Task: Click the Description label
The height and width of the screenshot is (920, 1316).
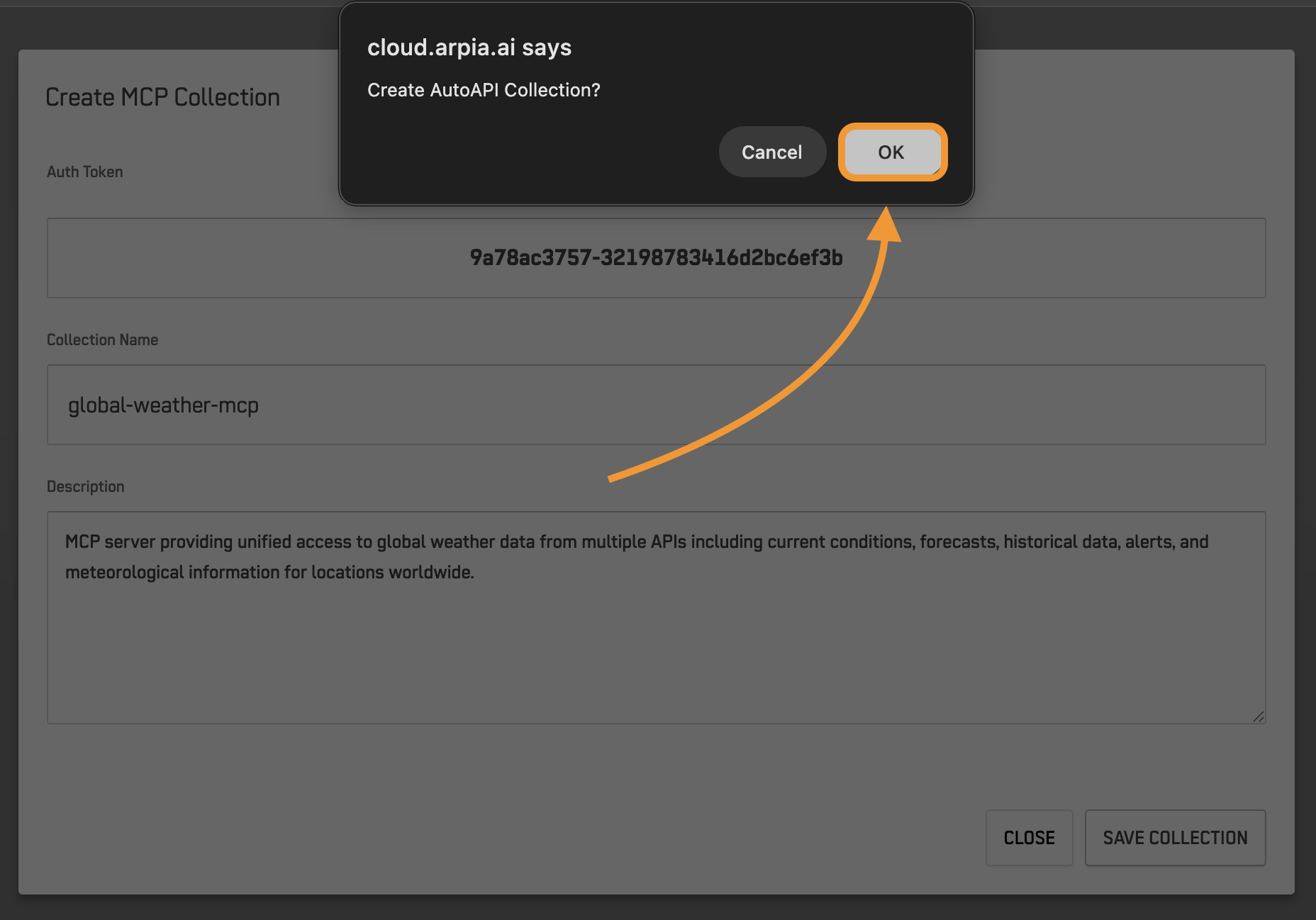Action: 85,486
